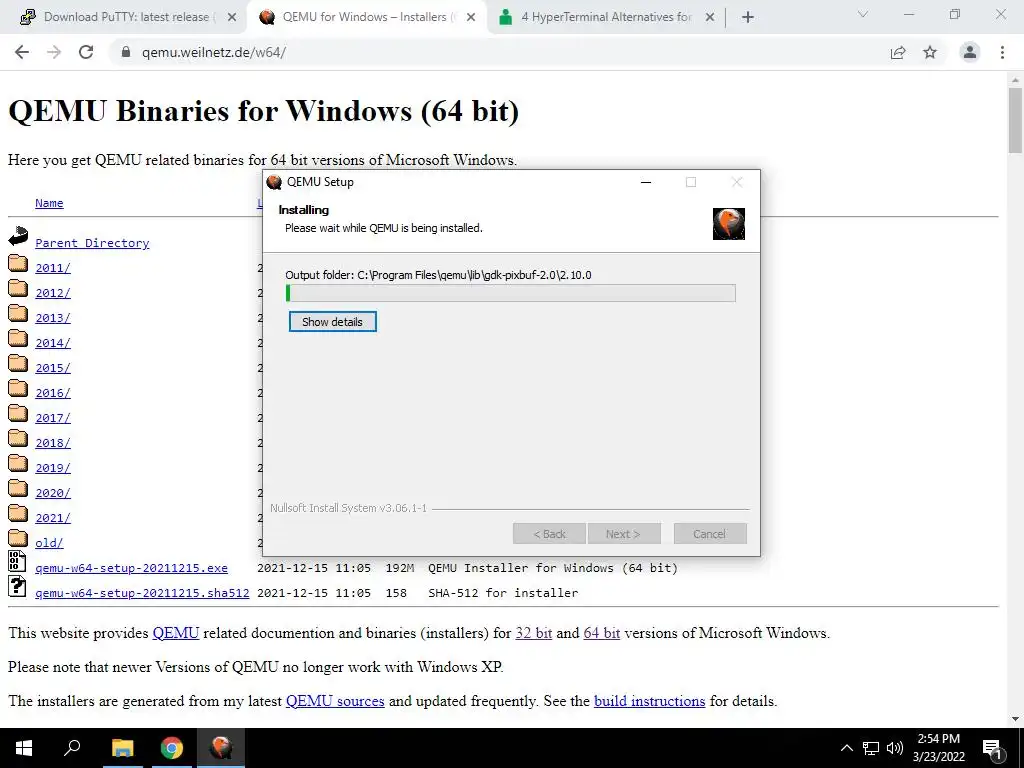Image resolution: width=1024 pixels, height=768 pixels.
Task: Click unknown file icon beside sha512 file
Action: 17,586
